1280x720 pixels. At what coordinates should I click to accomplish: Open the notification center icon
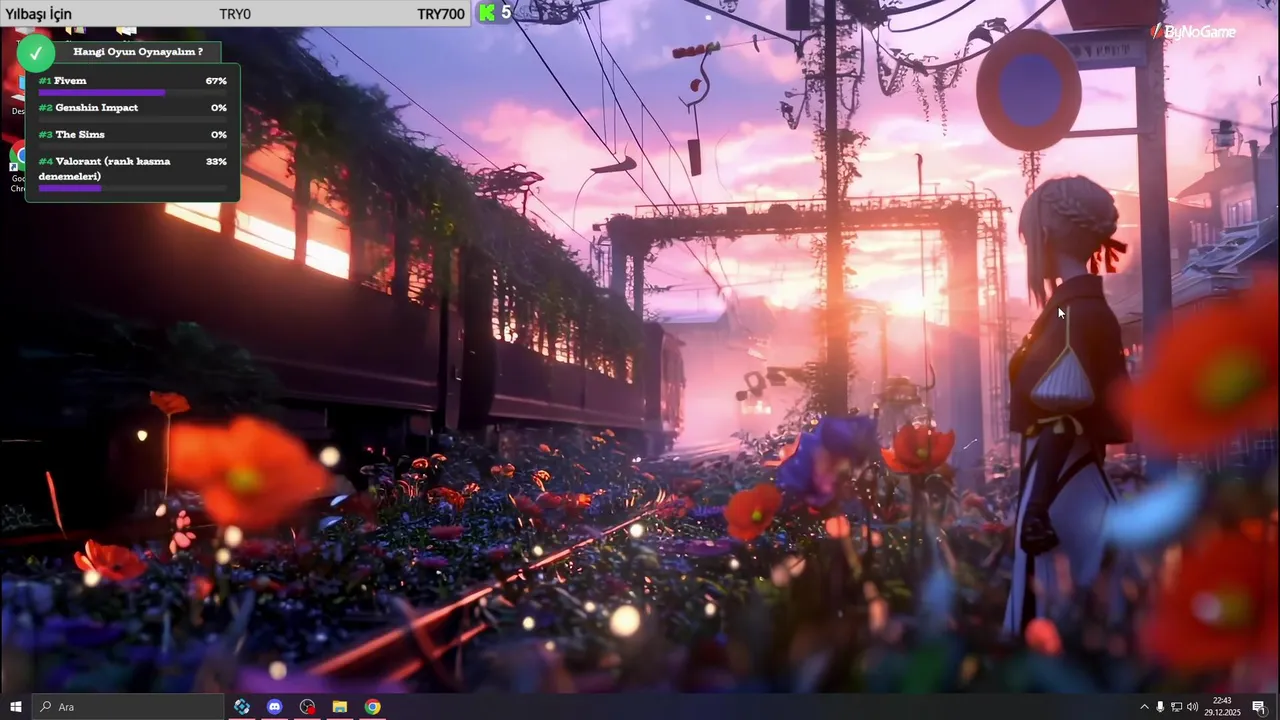(x=1259, y=707)
